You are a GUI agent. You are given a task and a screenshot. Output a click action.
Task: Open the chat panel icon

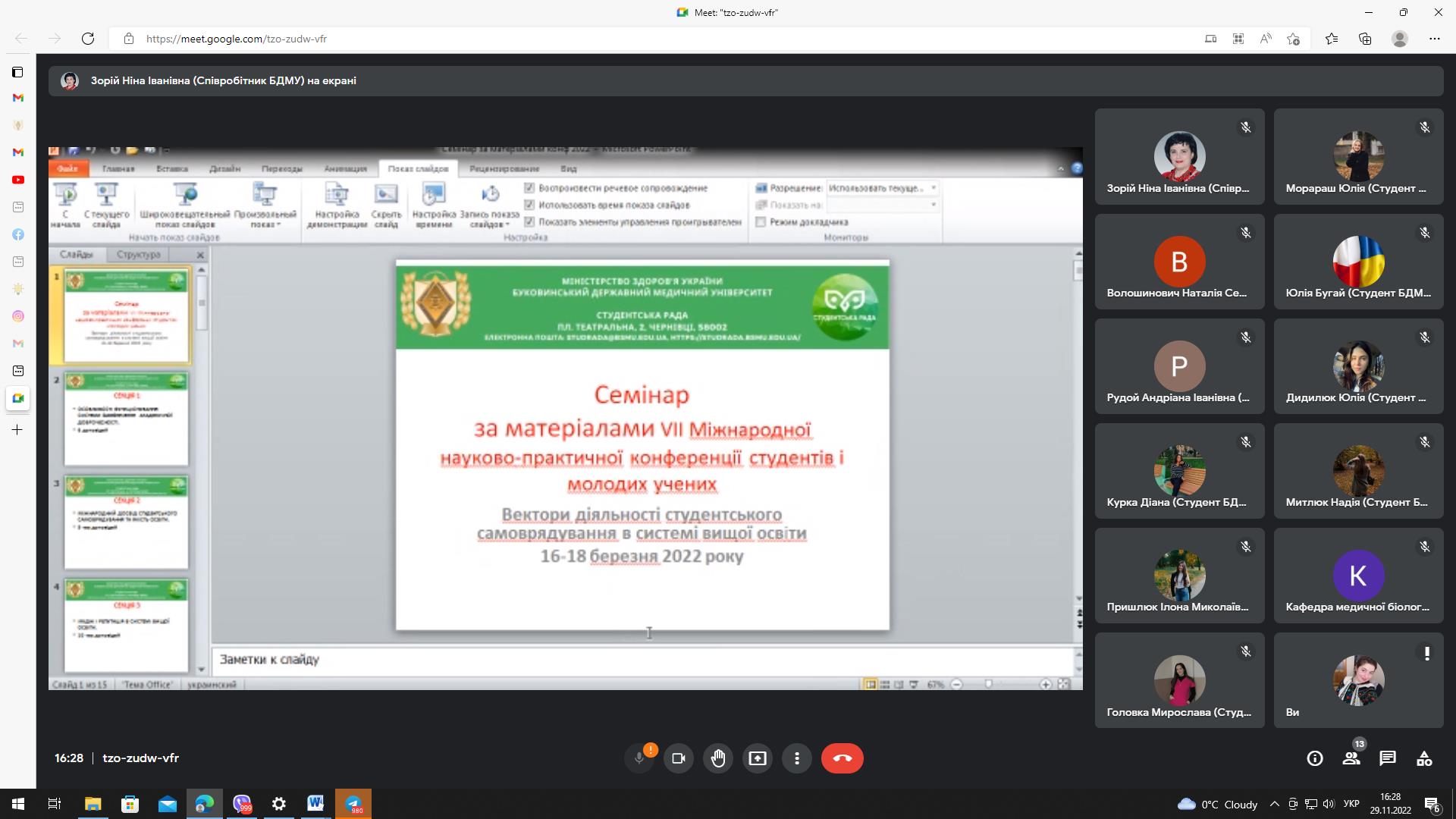[1388, 758]
